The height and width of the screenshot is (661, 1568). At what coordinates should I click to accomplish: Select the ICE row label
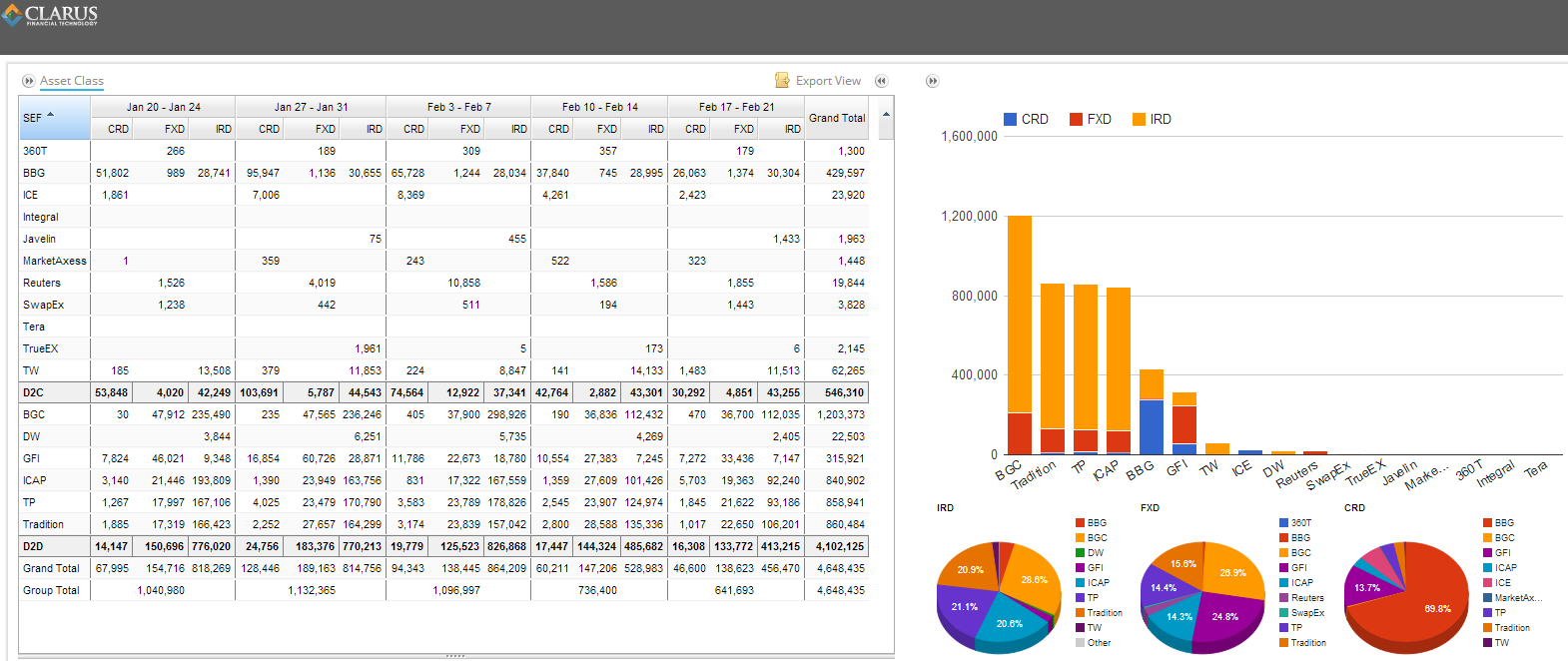click(x=30, y=195)
